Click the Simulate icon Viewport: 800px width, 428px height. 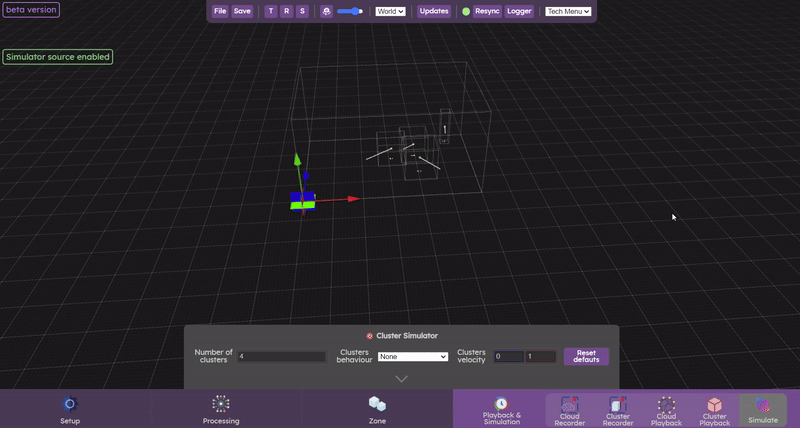click(x=762, y=405)
